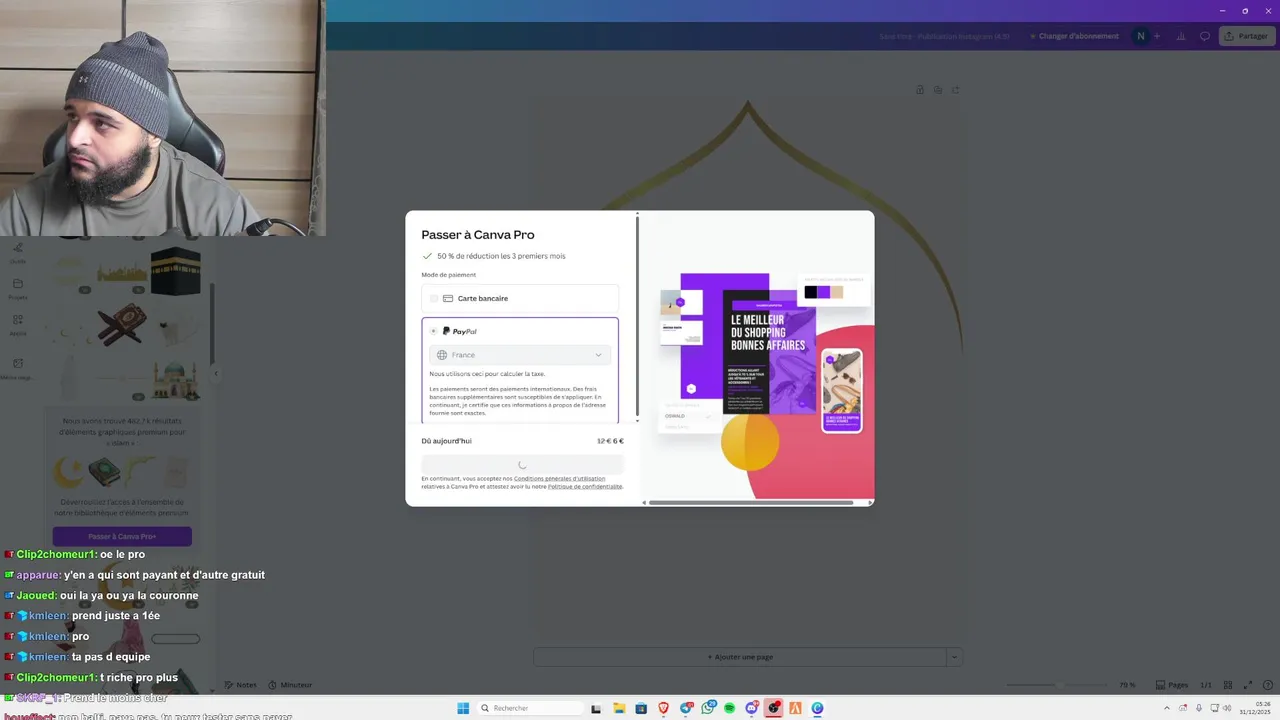
Task: Click the plus icon next to avatar
Action: (1157, 36)
